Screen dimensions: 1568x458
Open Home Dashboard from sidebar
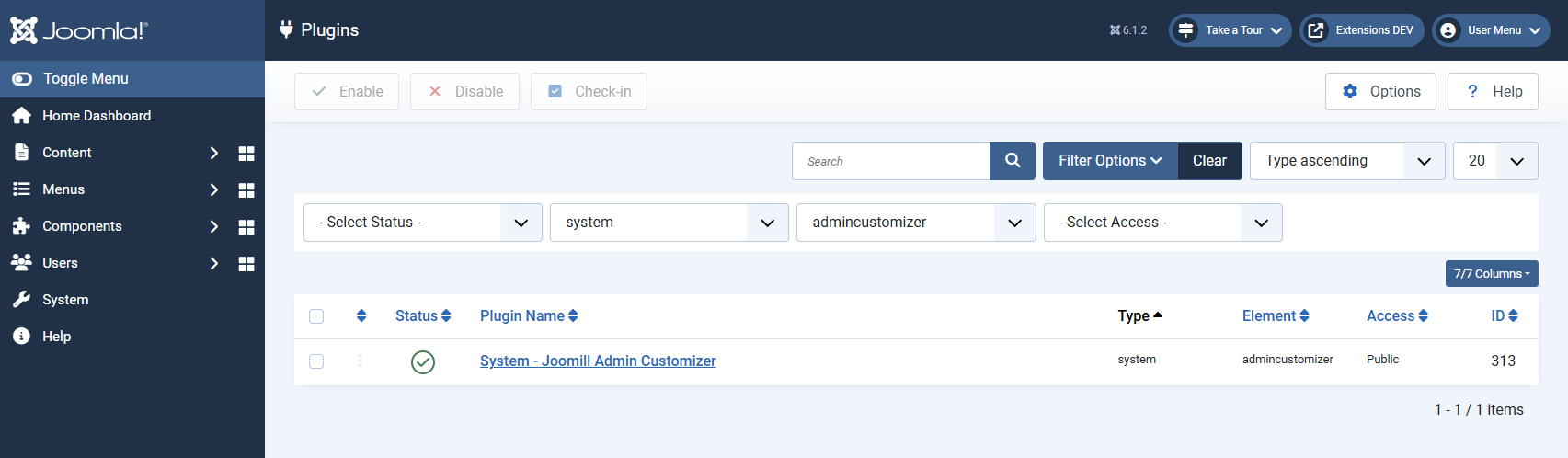click(x=97, y=116)
